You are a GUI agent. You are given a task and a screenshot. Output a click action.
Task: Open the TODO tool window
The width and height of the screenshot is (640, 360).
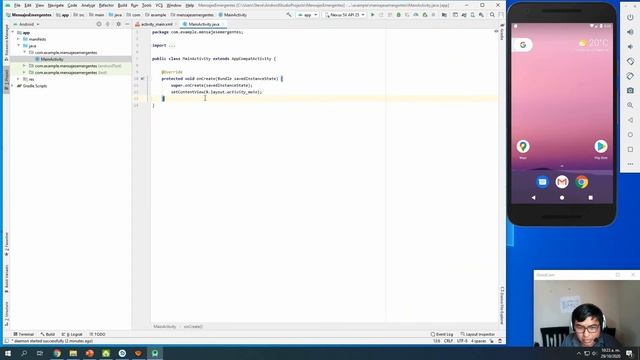point(98,334)
